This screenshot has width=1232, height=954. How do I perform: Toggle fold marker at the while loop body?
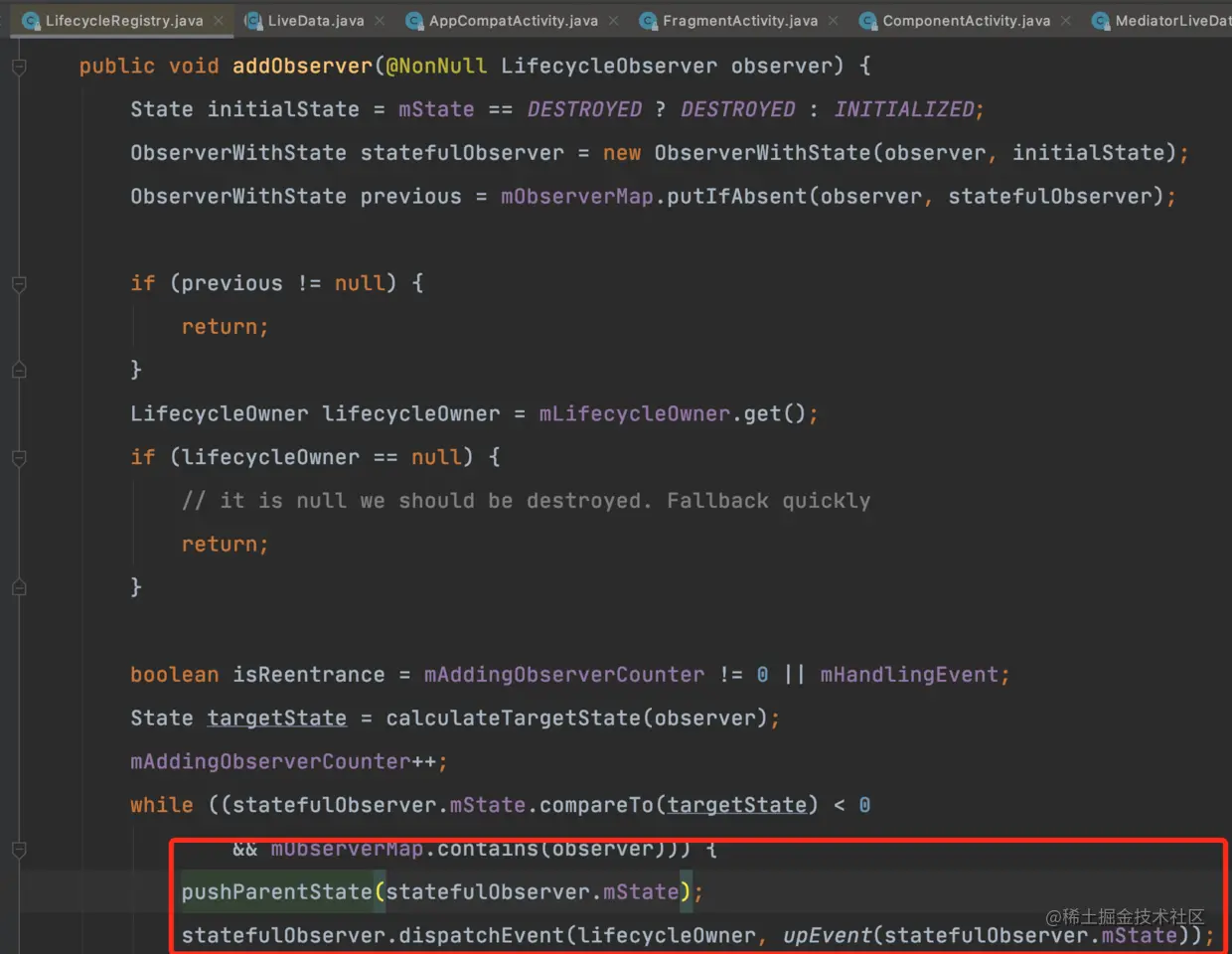click(x=19, y=850)
